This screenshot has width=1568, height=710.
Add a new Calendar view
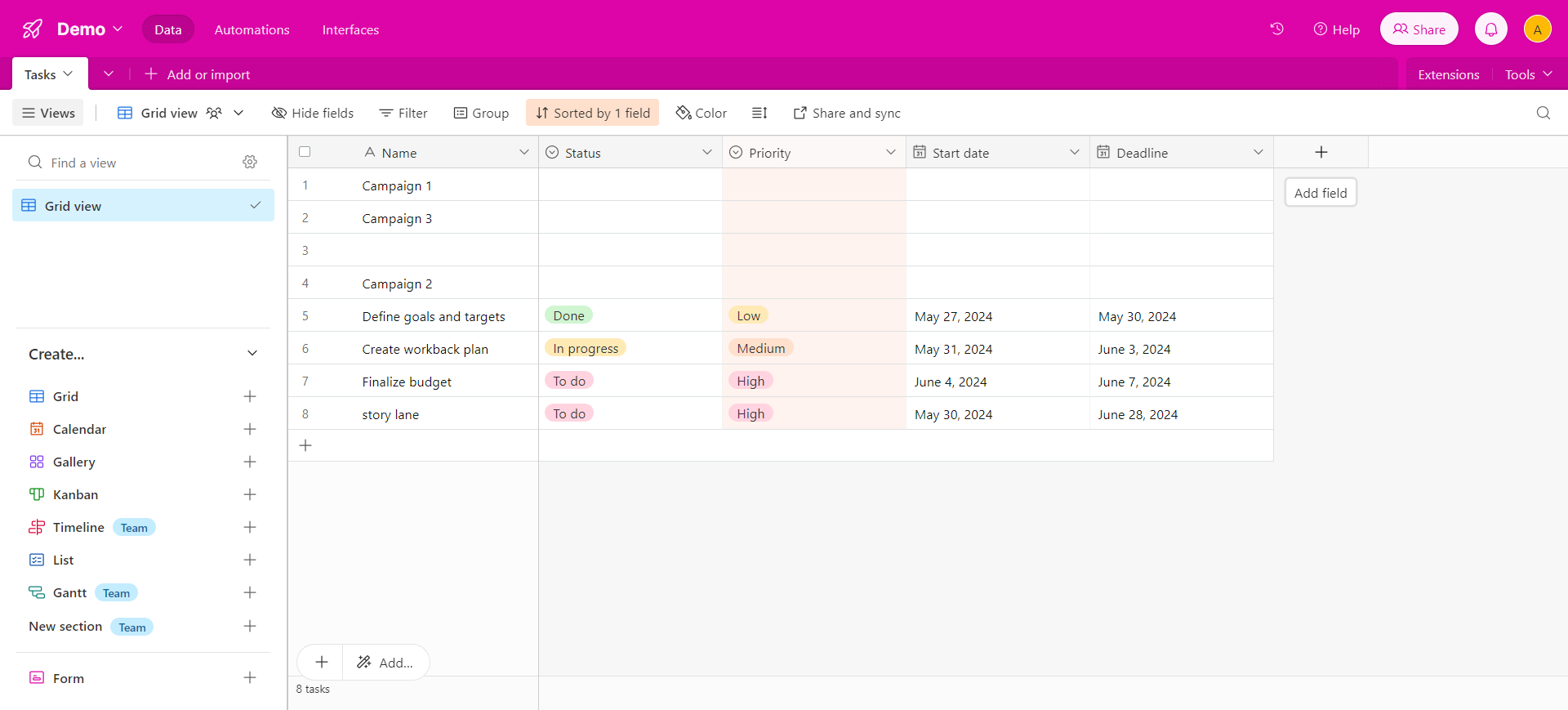[250, 429]
